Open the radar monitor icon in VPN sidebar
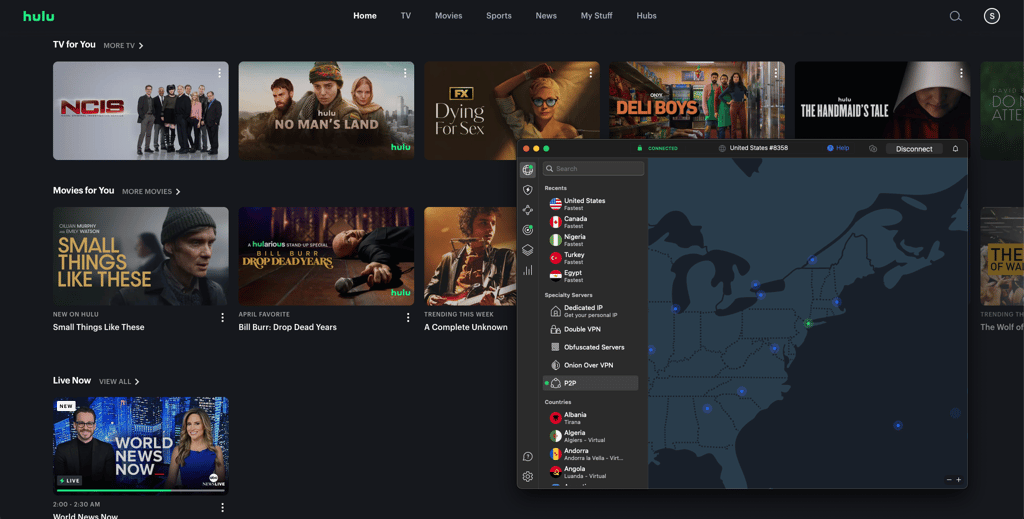The image size is (1024, 519). coord(528,230)
